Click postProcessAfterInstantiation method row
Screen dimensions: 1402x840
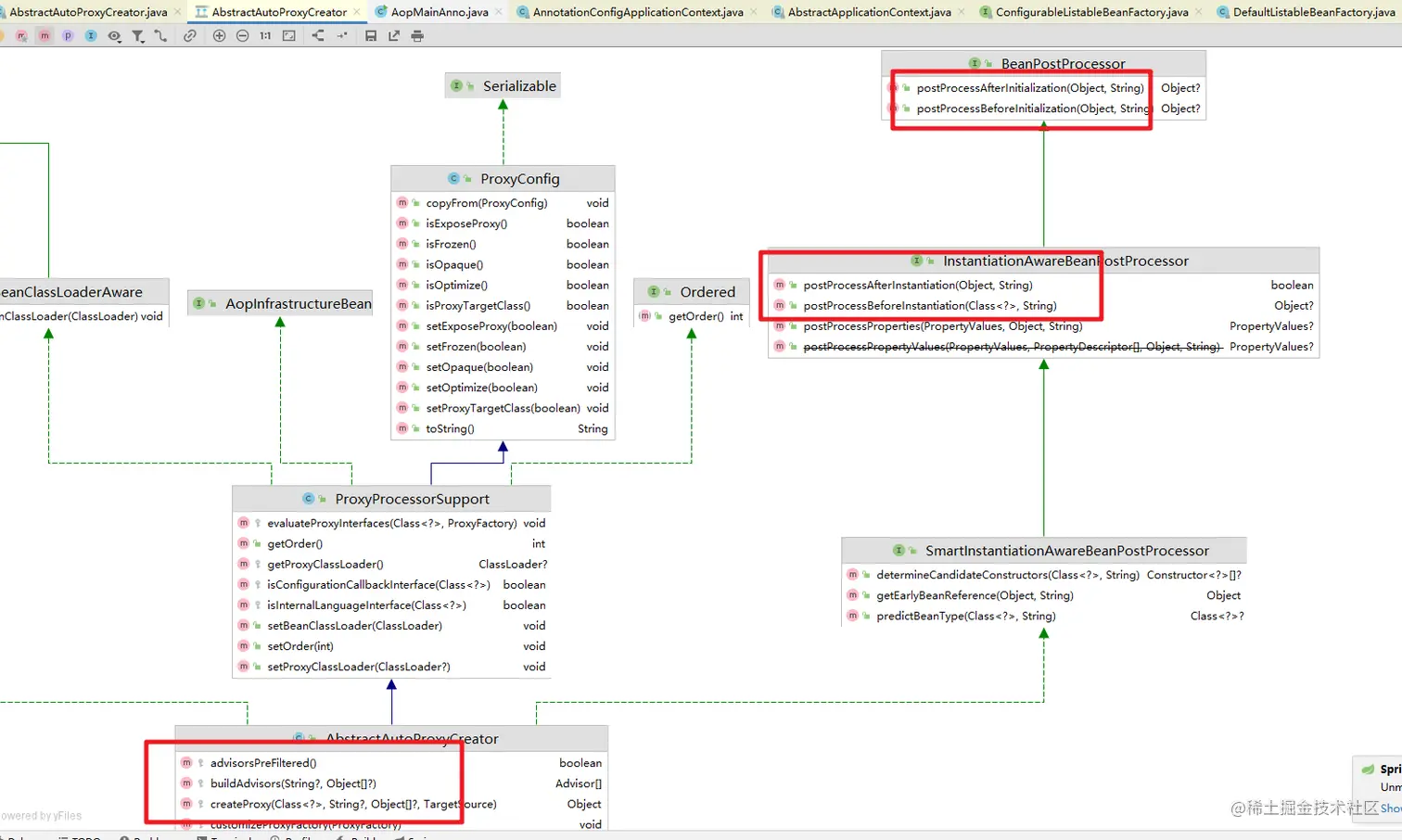coord(1044,285)
